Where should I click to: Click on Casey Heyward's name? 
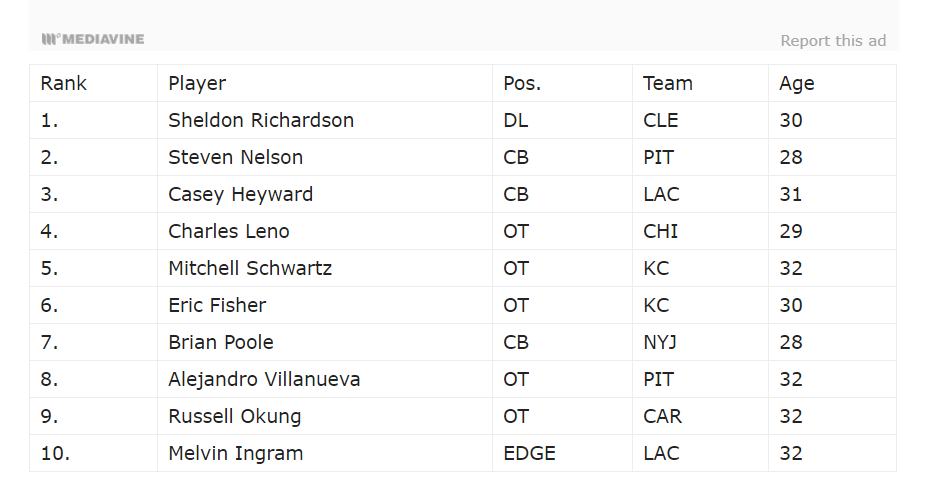pyautogui.click(x=240, y=194)
